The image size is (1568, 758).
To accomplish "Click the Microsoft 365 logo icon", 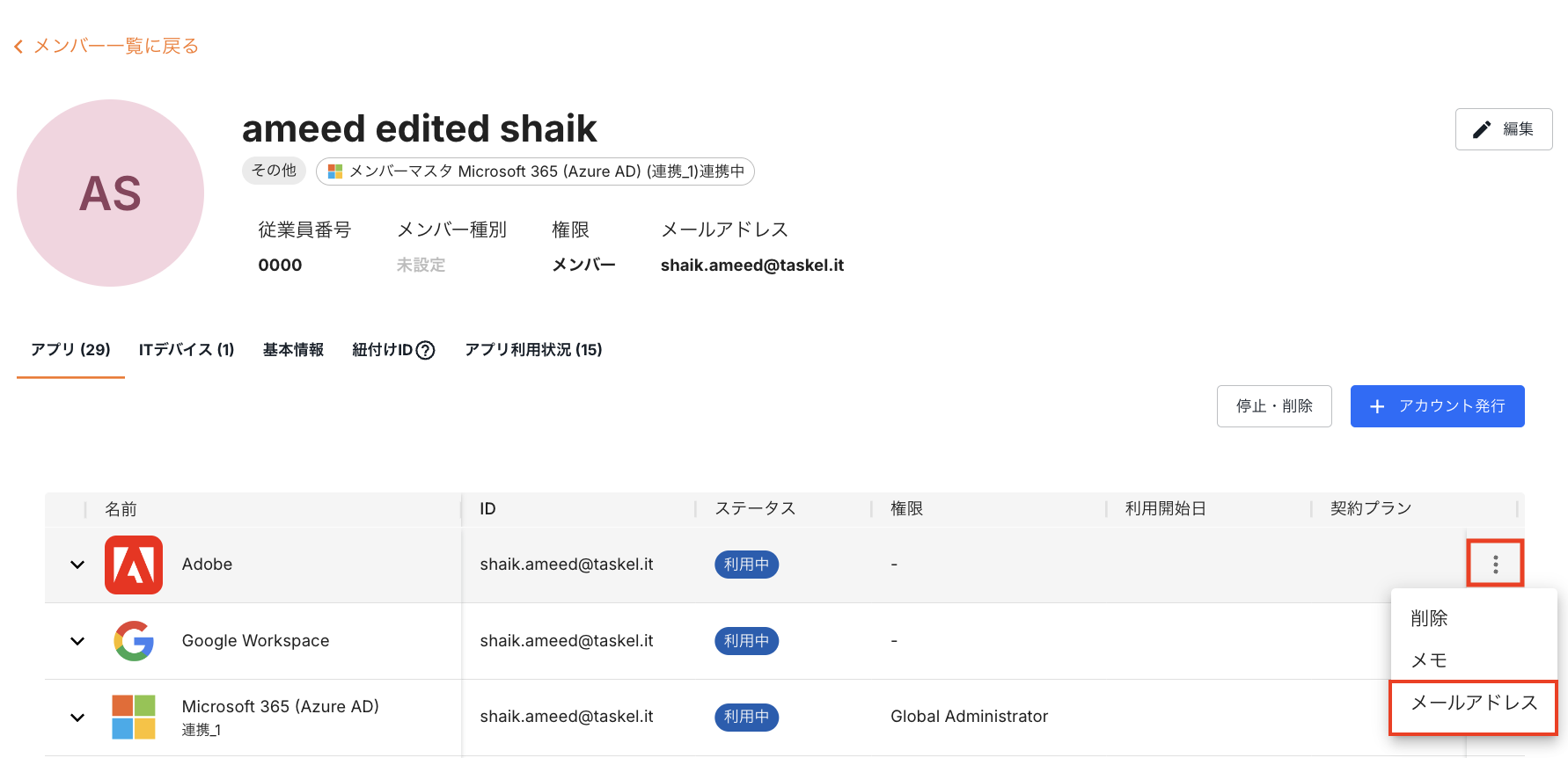I will tap(134, 717).
